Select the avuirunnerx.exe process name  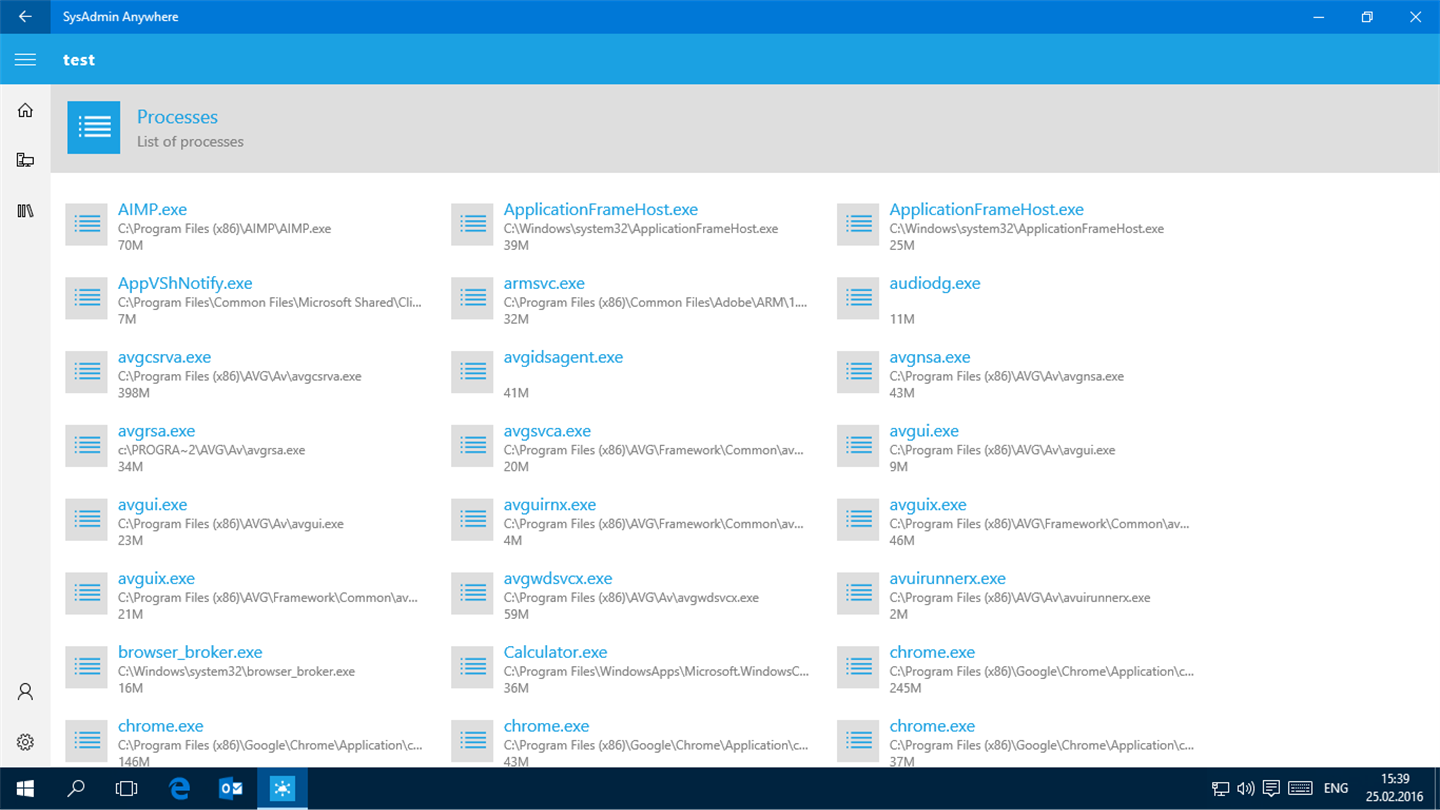(947, 579)
